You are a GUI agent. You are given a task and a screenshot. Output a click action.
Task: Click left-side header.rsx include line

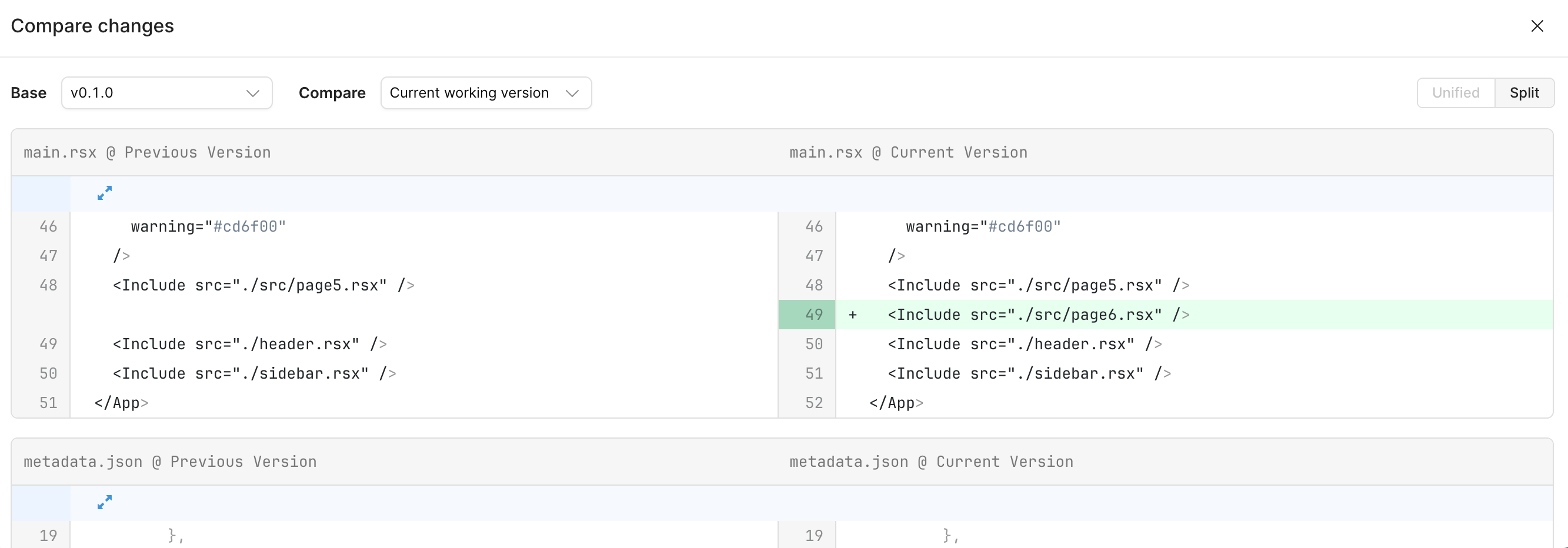249,344
